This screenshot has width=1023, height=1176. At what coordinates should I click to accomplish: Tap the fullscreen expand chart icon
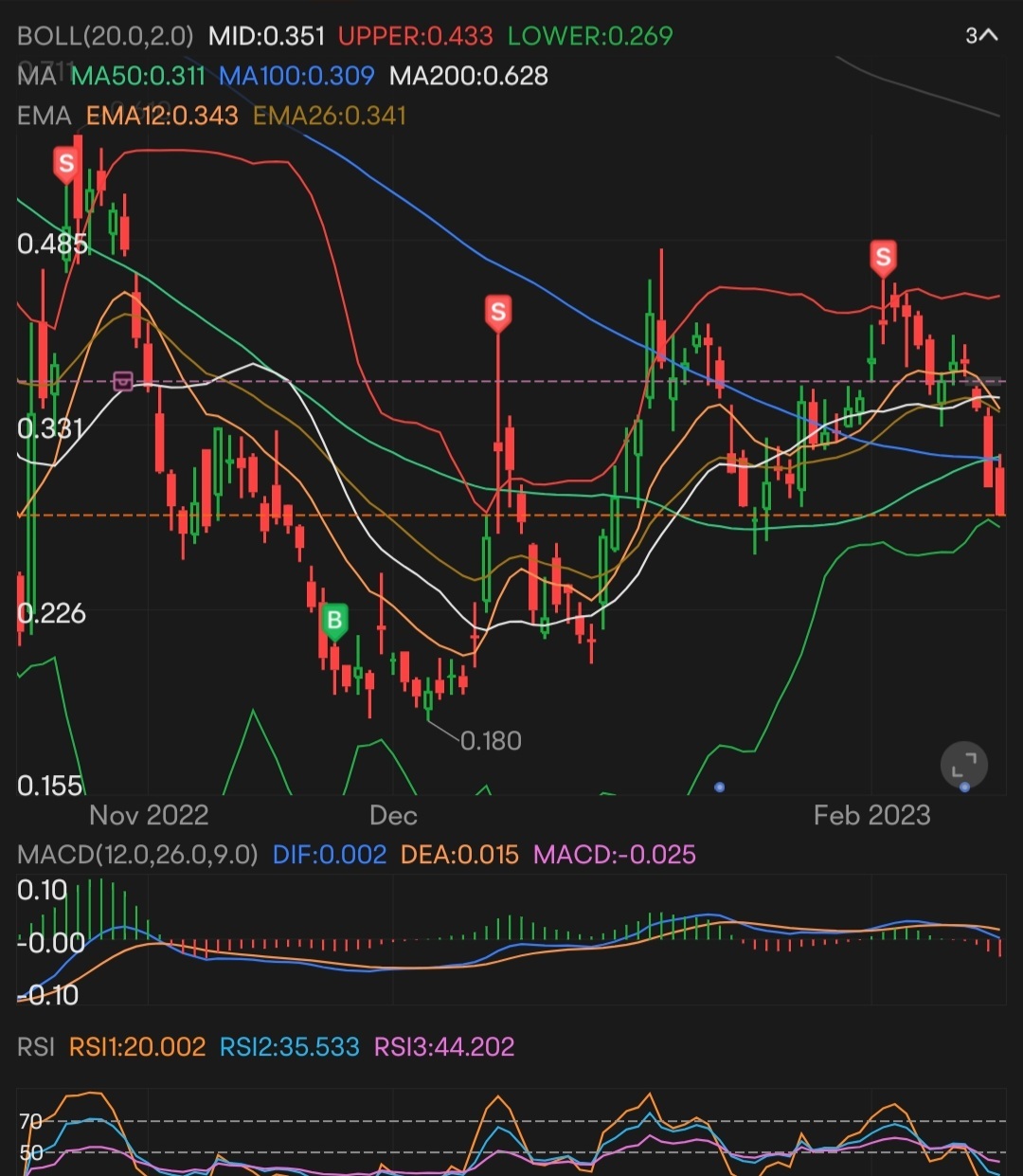tap(964, 765)
